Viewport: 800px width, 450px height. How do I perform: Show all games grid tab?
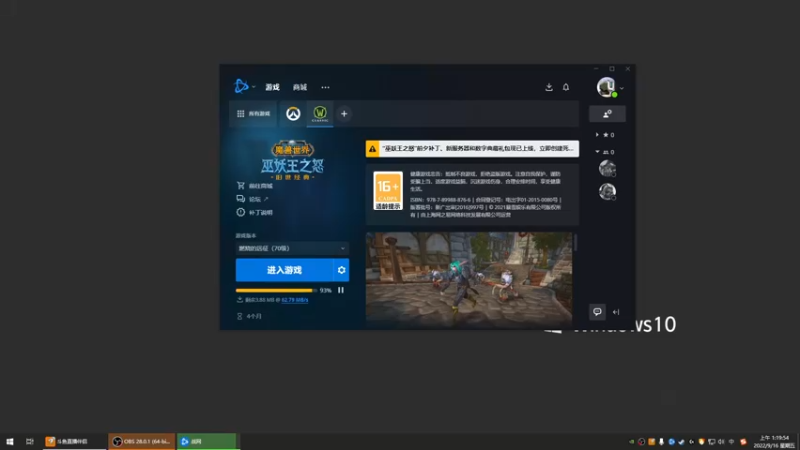point(253,114)
